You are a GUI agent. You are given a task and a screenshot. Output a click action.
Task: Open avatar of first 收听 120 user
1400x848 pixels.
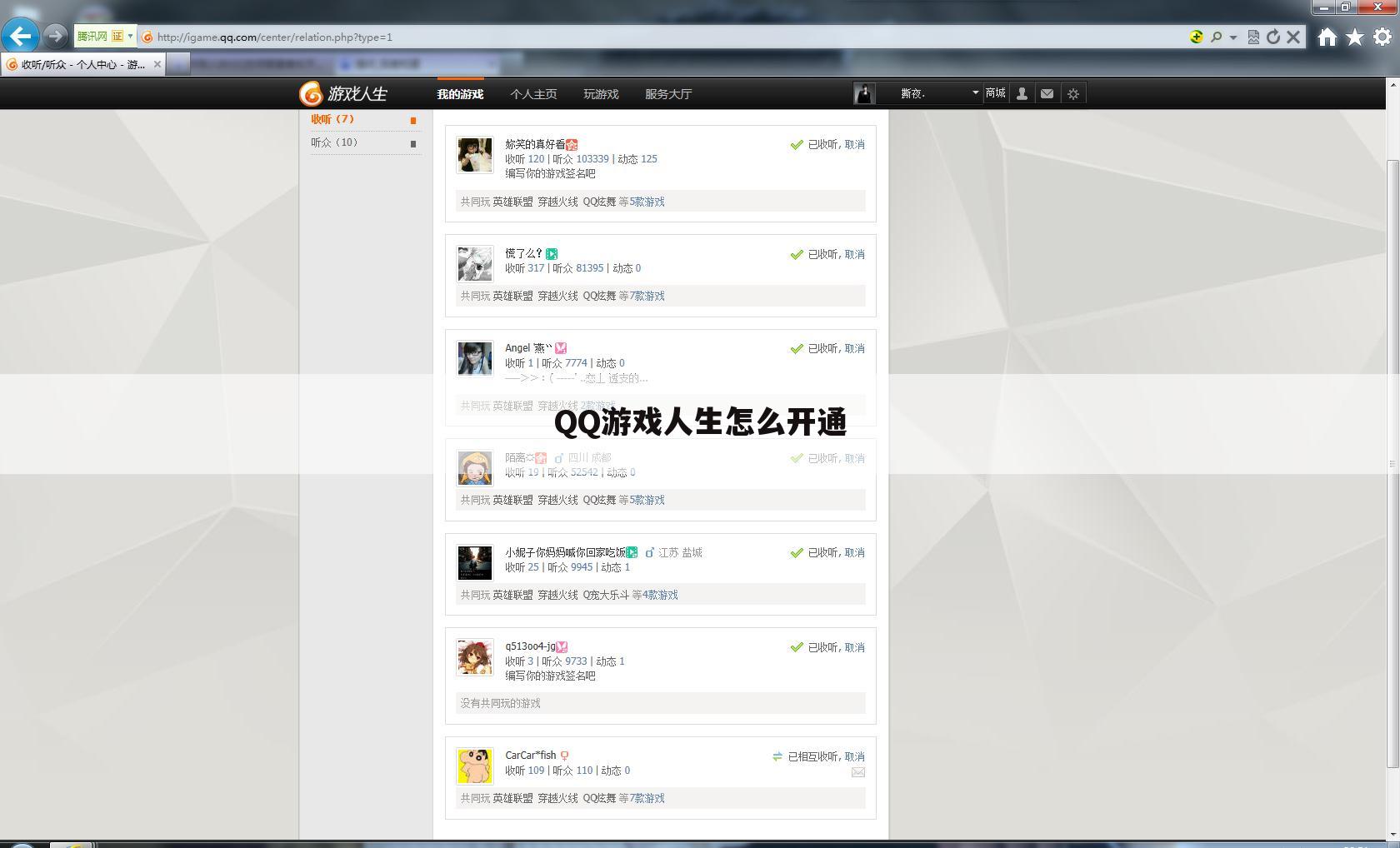(475, 155)
